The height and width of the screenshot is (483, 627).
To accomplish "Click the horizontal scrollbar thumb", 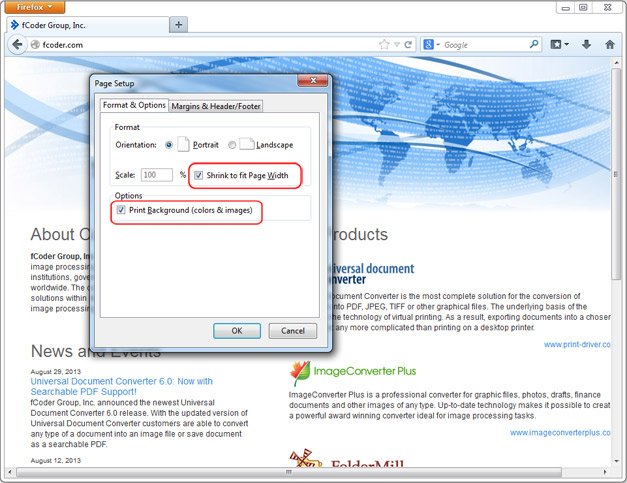I will click(289, 472).
